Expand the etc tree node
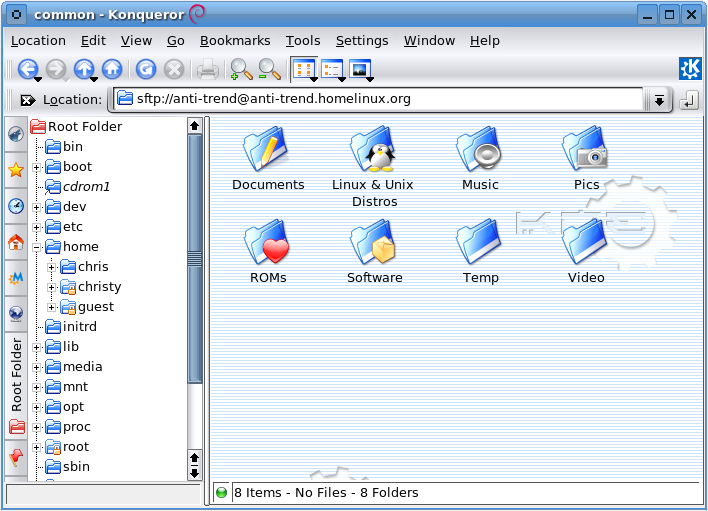This screenshot has width=708, height=511. 37,228
